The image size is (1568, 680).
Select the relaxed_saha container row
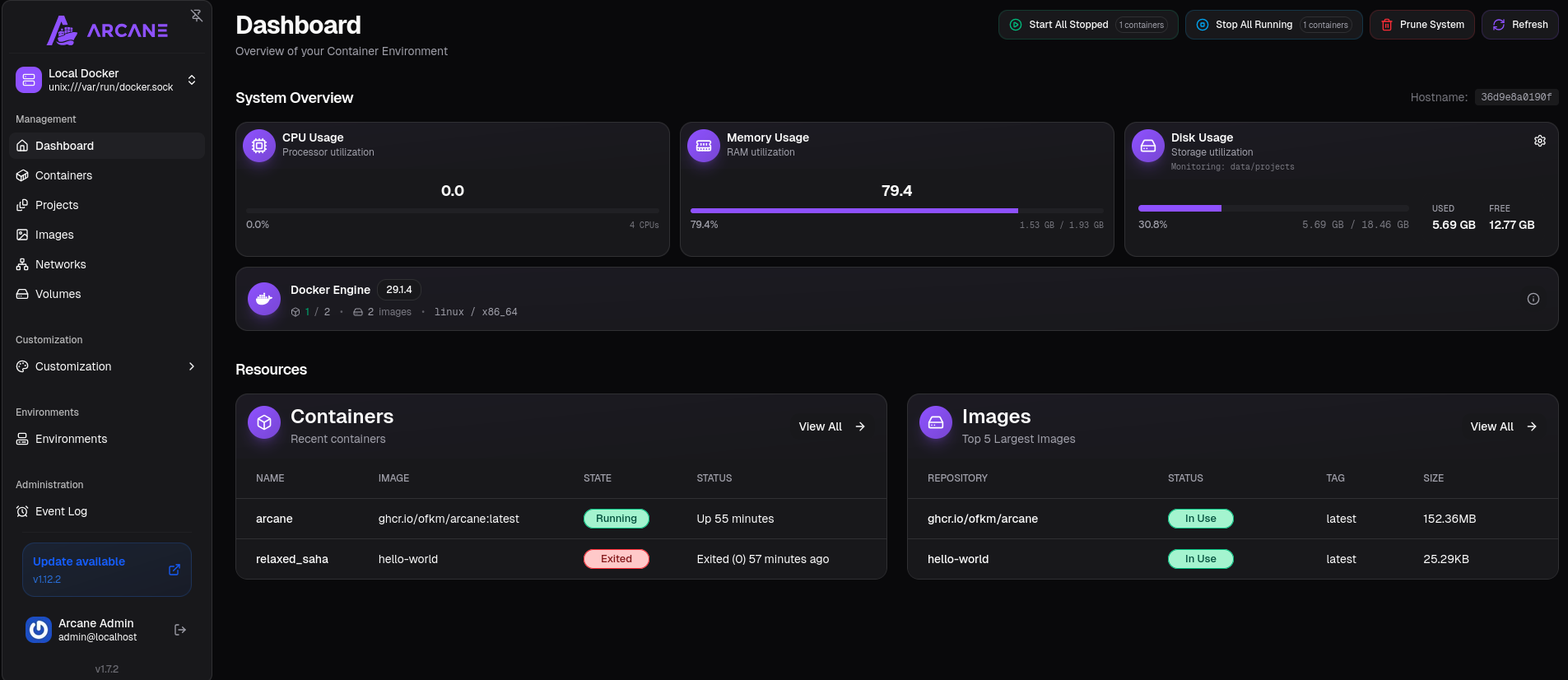(x=292, y=559)
